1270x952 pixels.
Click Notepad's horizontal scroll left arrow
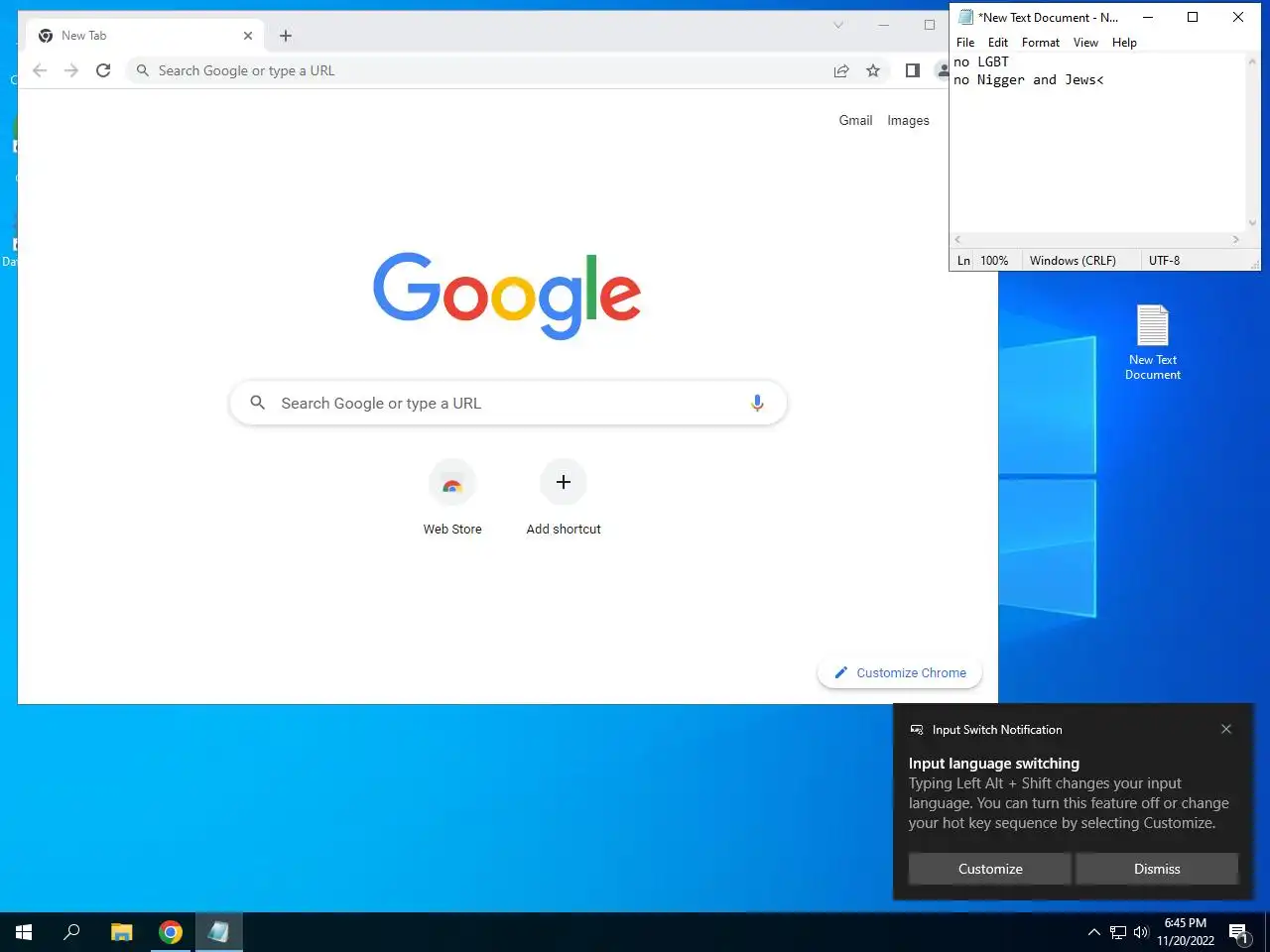tap(957, 239)
